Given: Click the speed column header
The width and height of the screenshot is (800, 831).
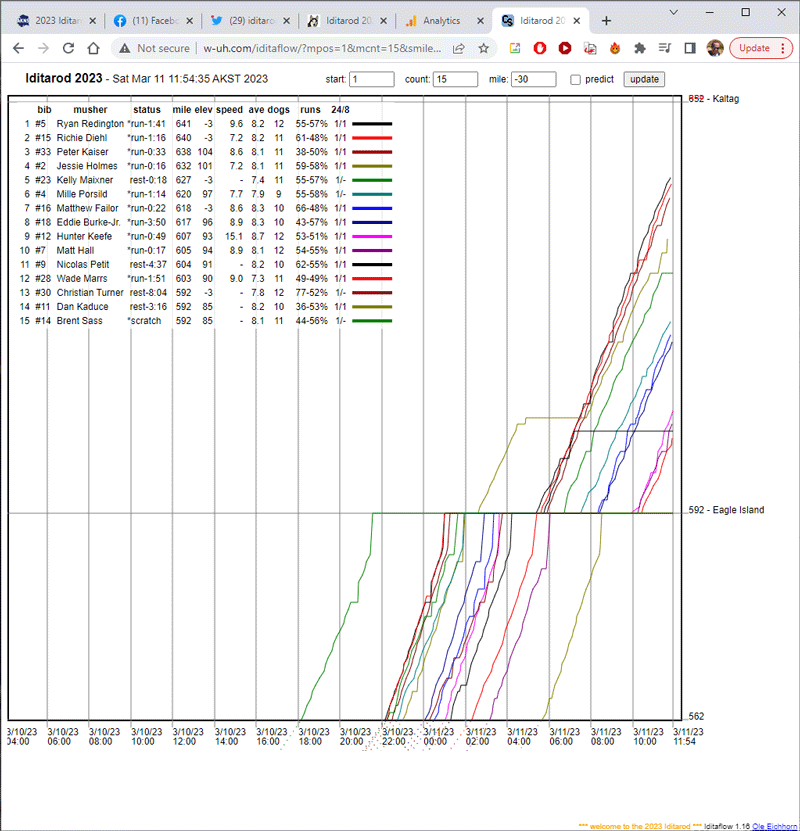Looking at the screenshot, I should 229,110.
